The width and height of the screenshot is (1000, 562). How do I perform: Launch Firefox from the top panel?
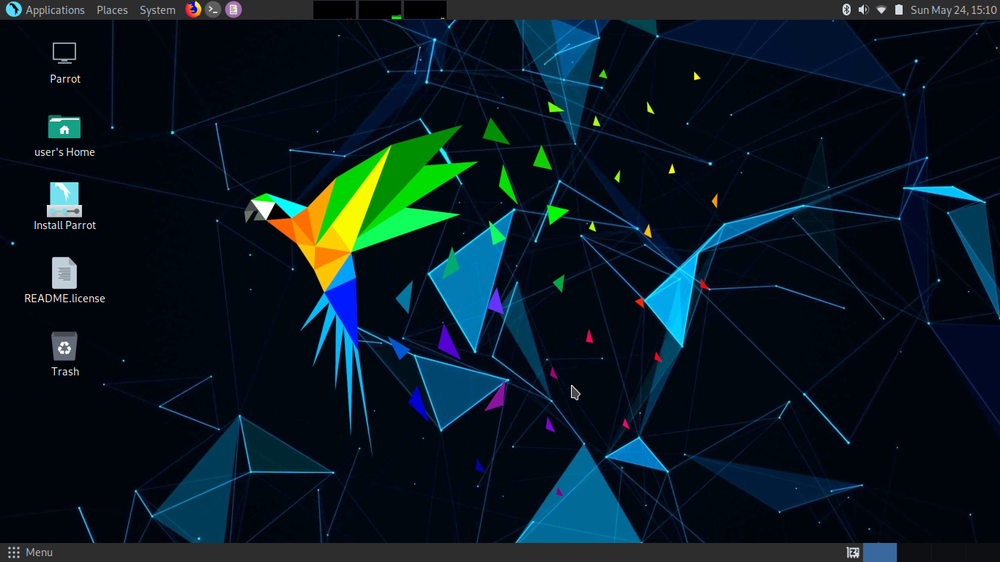pyautogui.click(x=193, y=10)
